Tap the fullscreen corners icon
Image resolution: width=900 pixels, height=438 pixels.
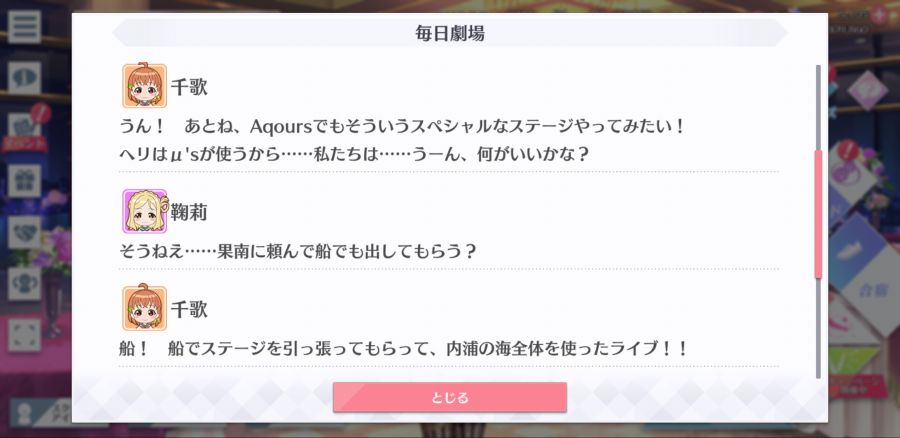point(24,335)
